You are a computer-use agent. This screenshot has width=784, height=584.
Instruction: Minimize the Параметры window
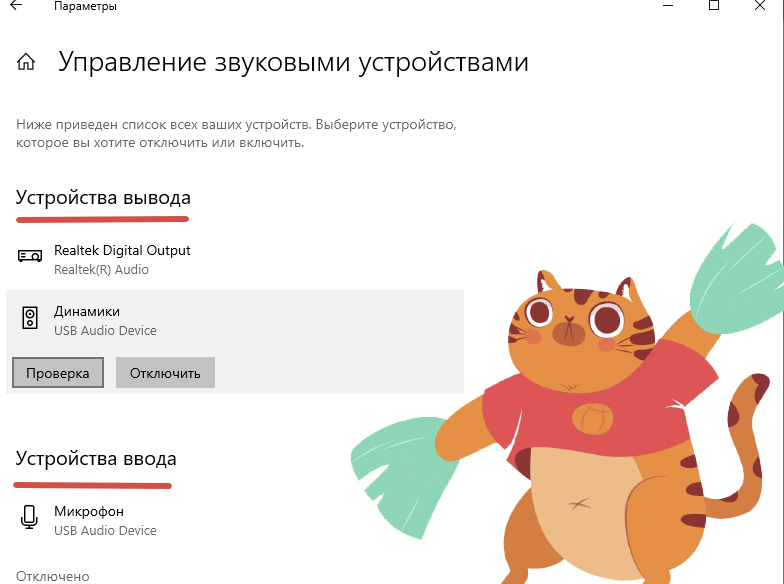pos(667,5)
